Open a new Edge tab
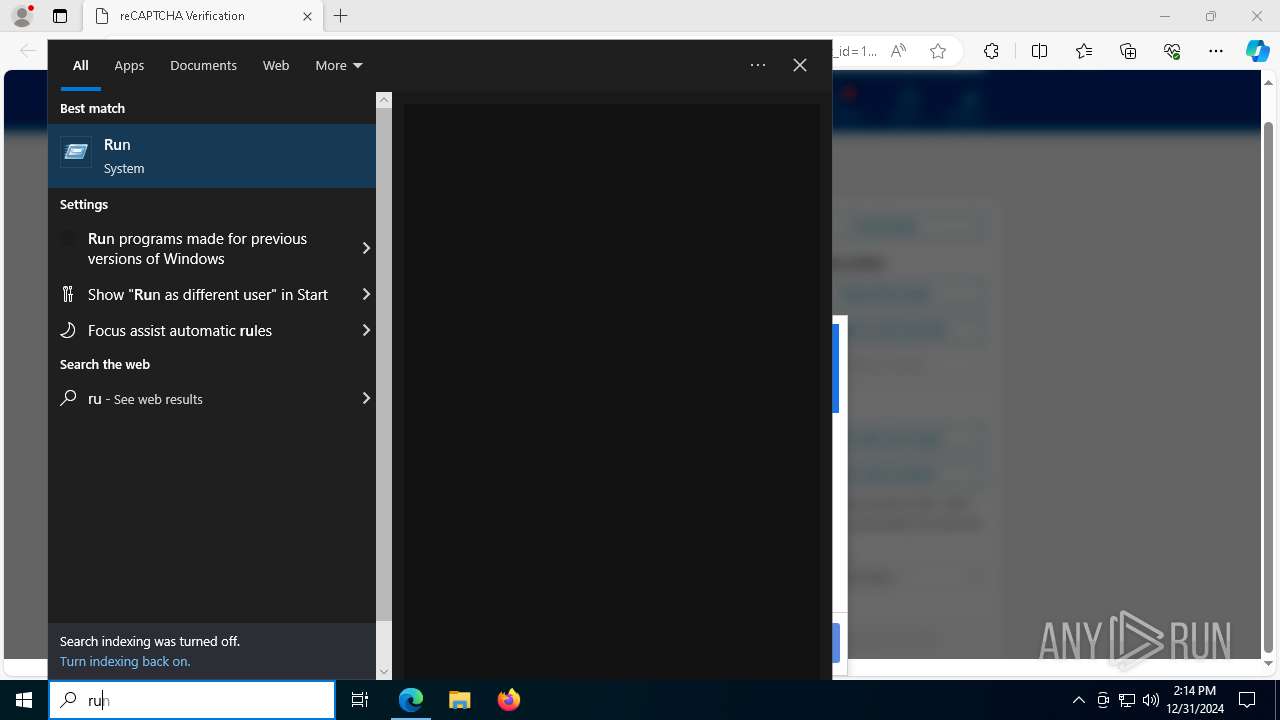1280x720 pixels. [341, 16]
